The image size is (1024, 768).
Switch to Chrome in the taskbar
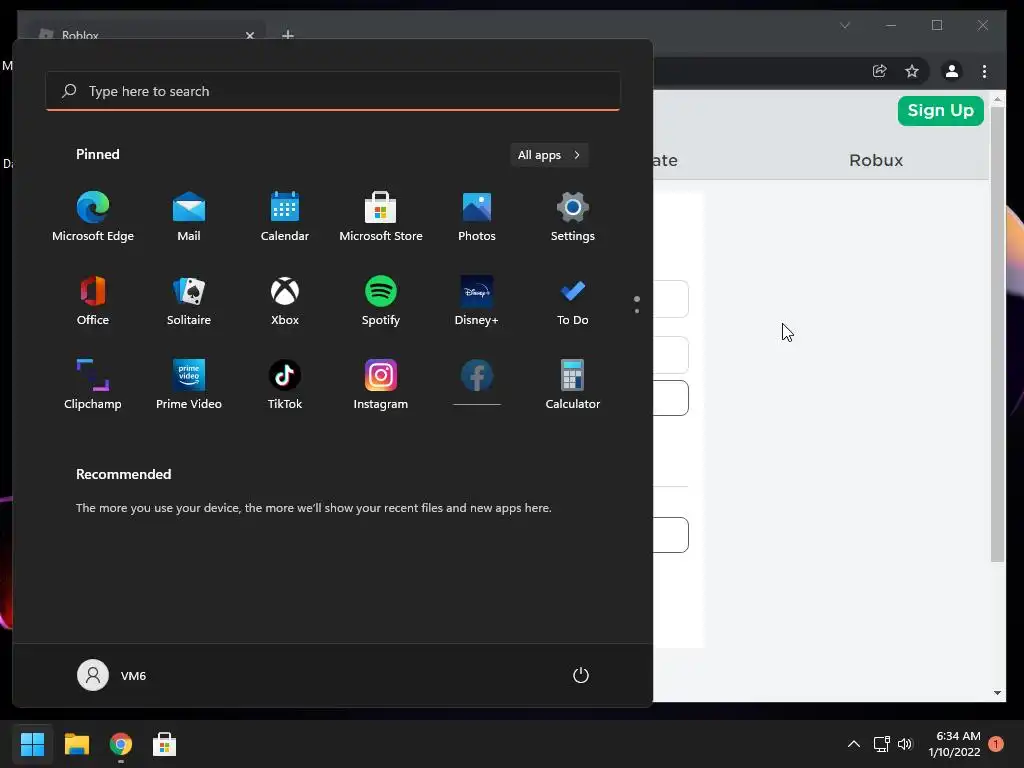click(x=121, y=744)
